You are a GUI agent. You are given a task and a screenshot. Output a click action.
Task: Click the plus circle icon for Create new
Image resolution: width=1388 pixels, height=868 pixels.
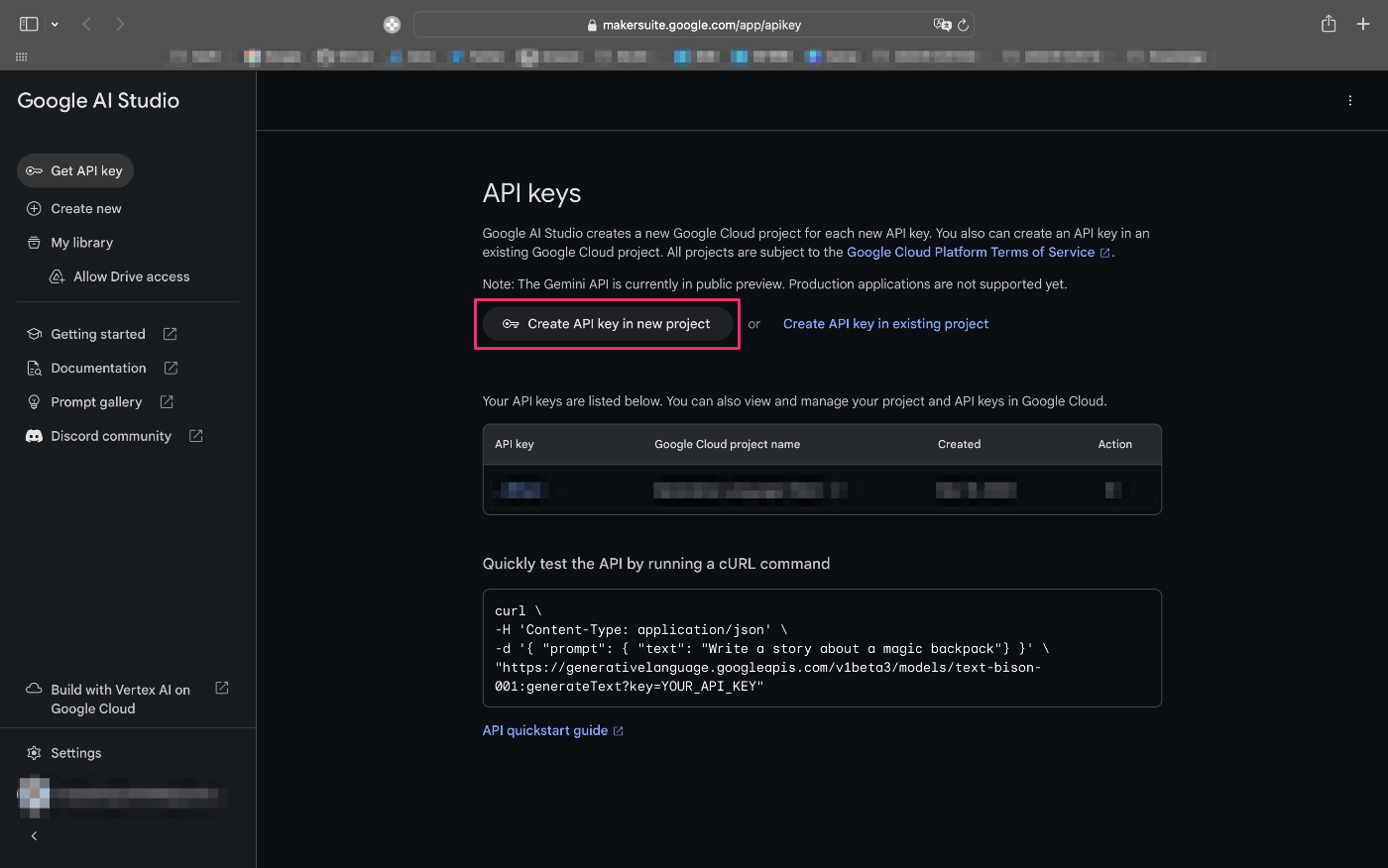point(34,209)
